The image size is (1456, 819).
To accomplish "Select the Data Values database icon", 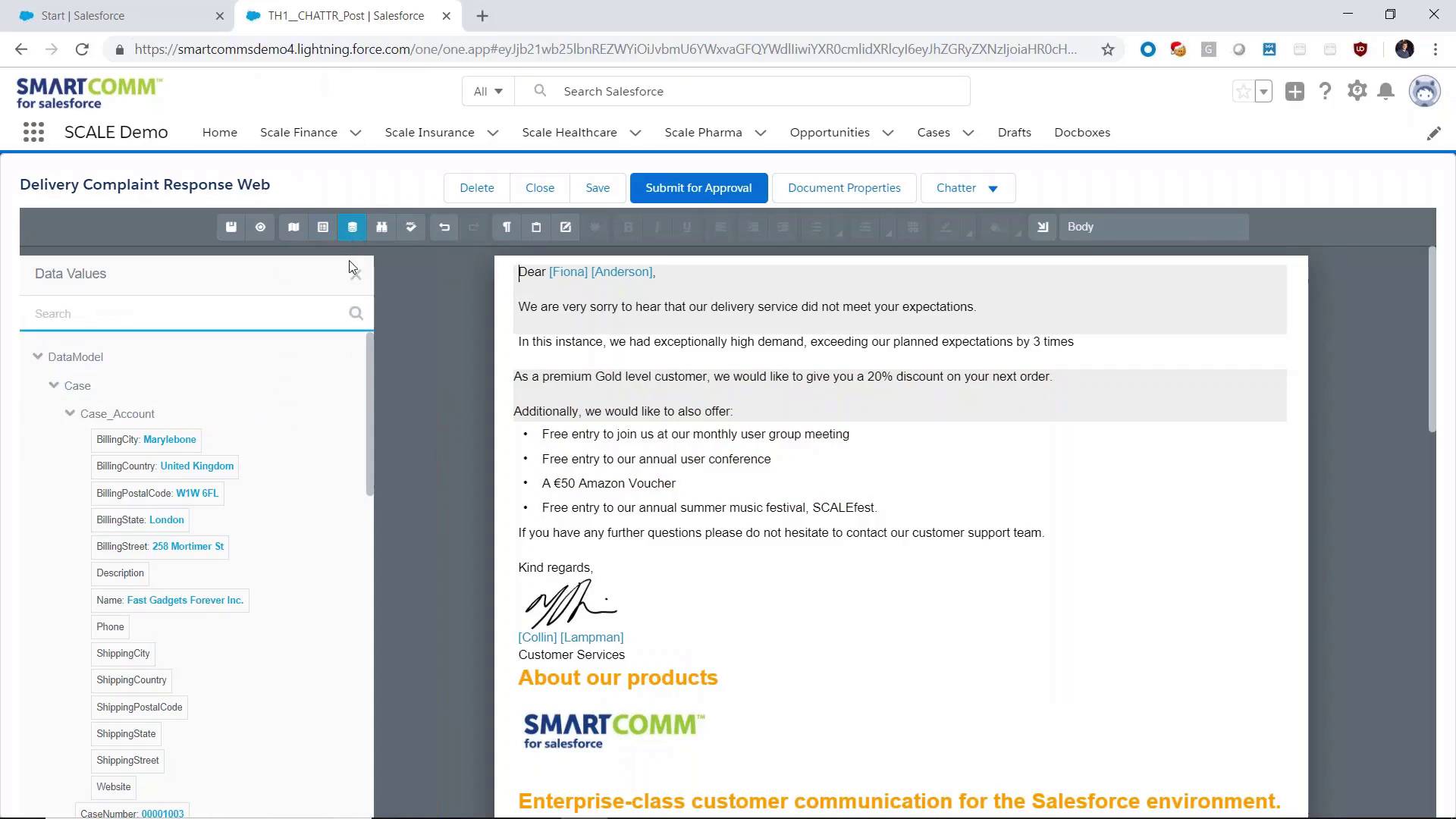I will (x=352, y=226).
